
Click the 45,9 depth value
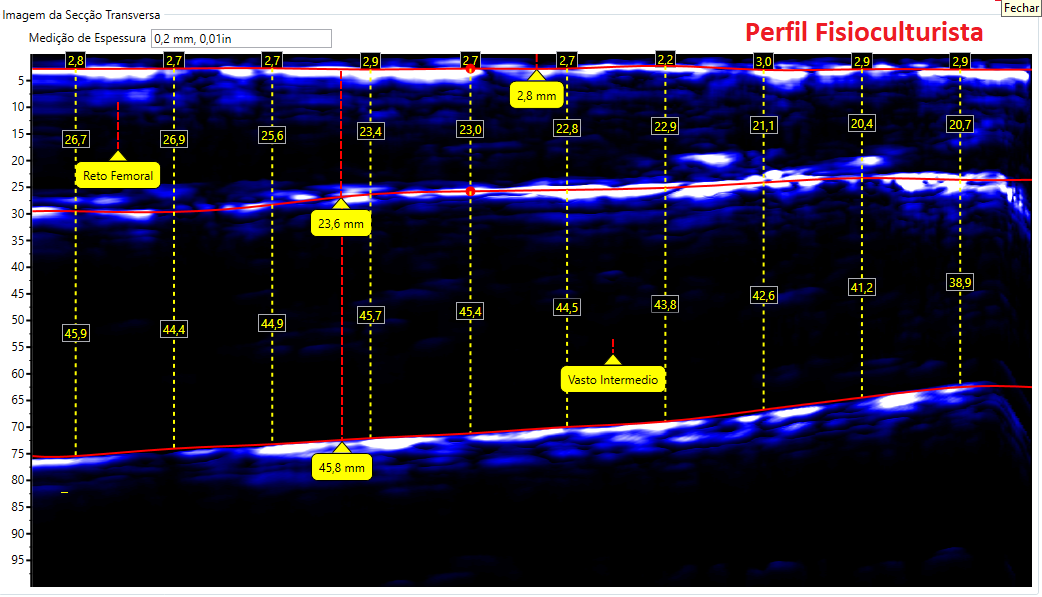(76, 334)
